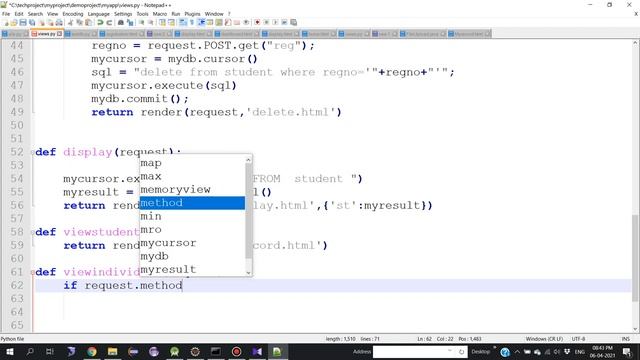Screen dimensions: 640x360
Task: Toggle the Indent guide toolbar icon
Action: [201, 22]
